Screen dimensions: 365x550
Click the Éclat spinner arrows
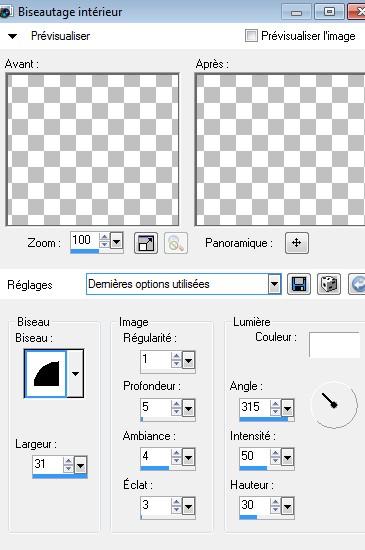(176, 506)
